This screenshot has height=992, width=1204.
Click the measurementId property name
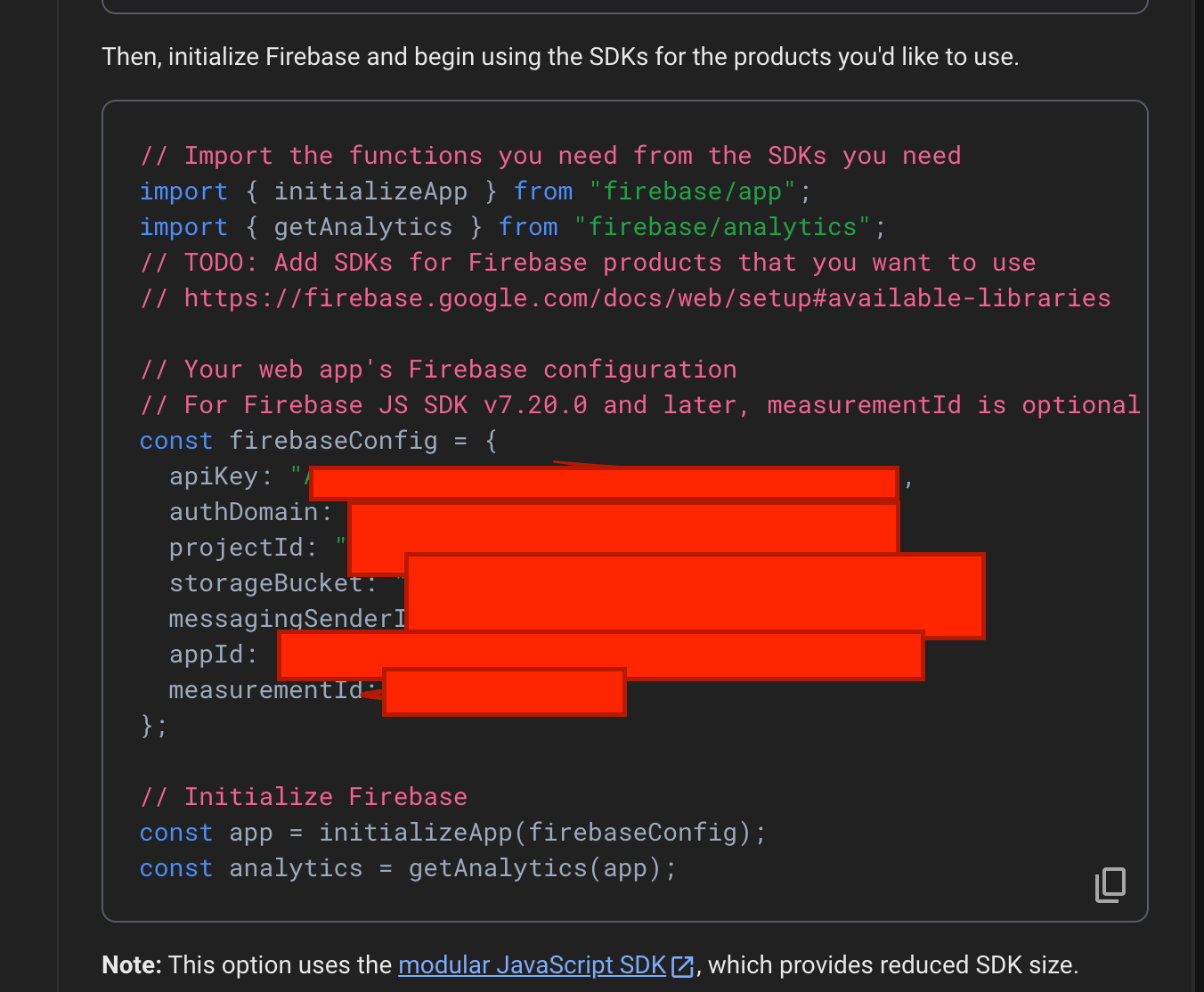click(265, 690)
